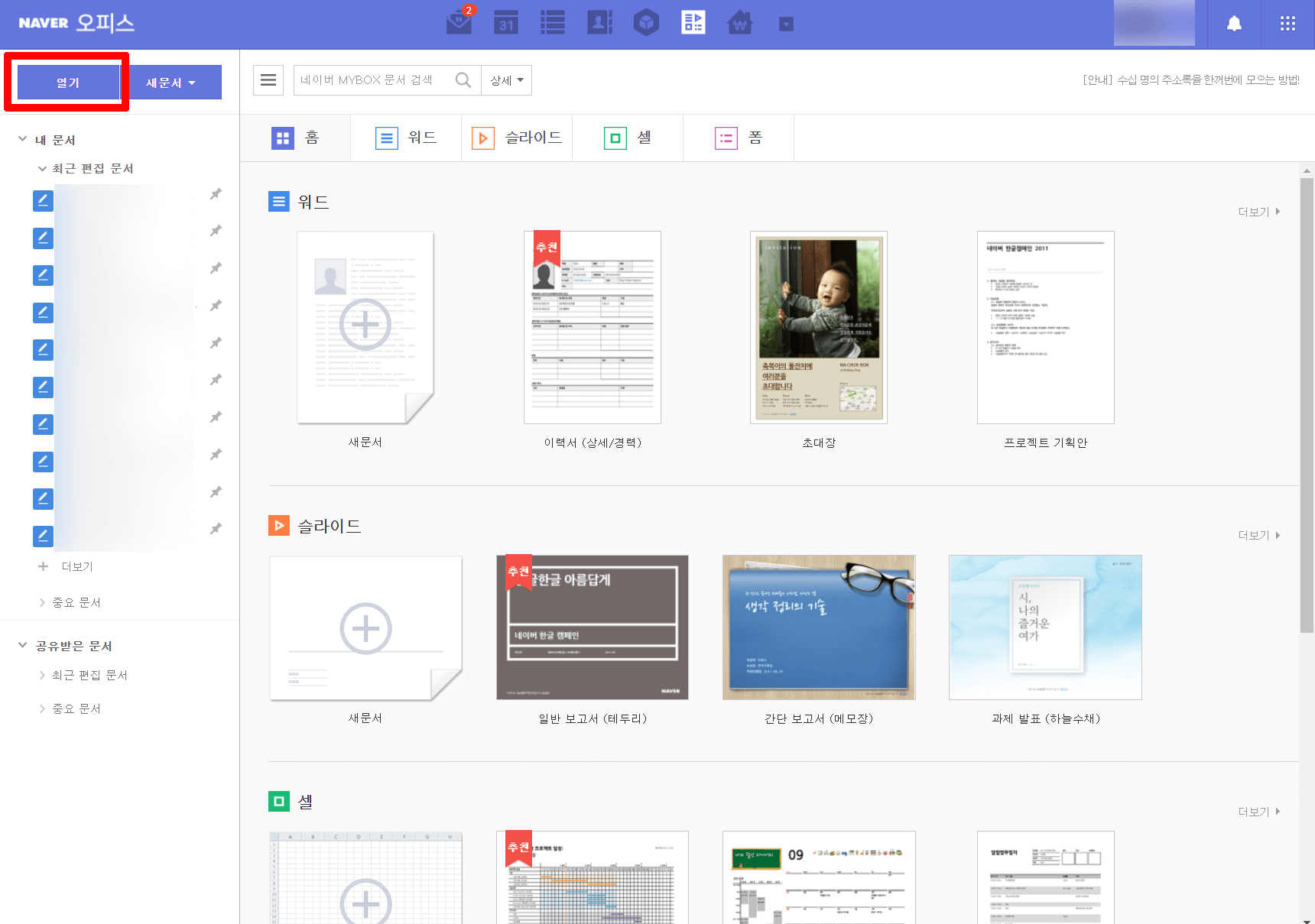Viewport: 1315px width, 924px height.
Task: Open the 새문서 dropdown button
Action: click(171, 83)
